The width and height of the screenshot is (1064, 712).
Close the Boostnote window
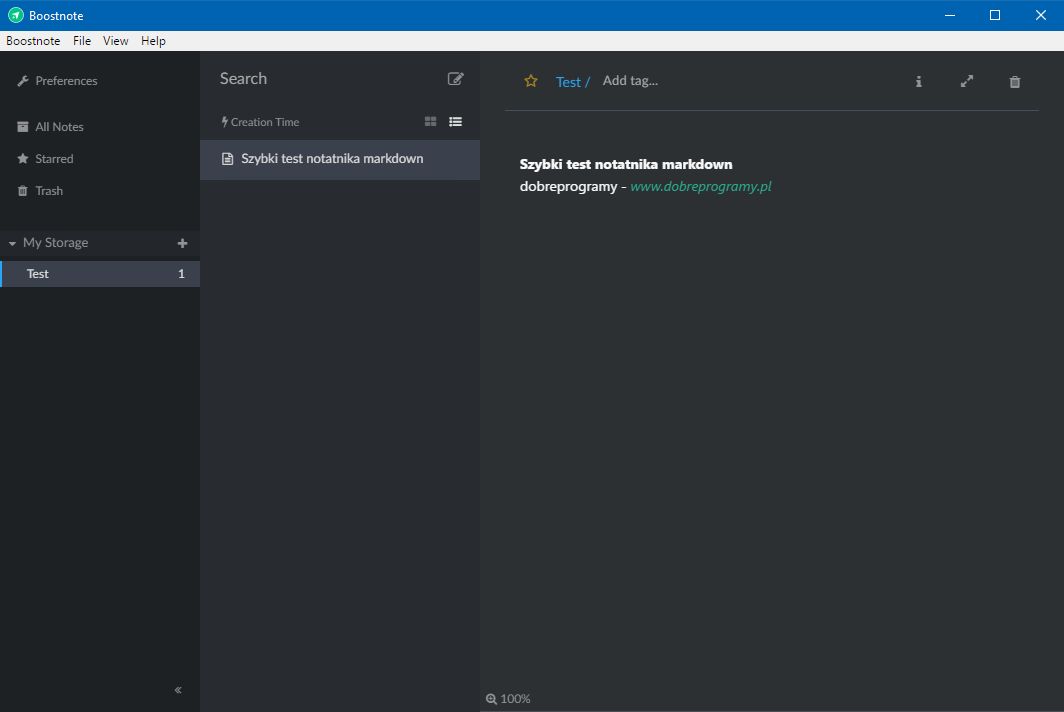(x=1041, y=15)
